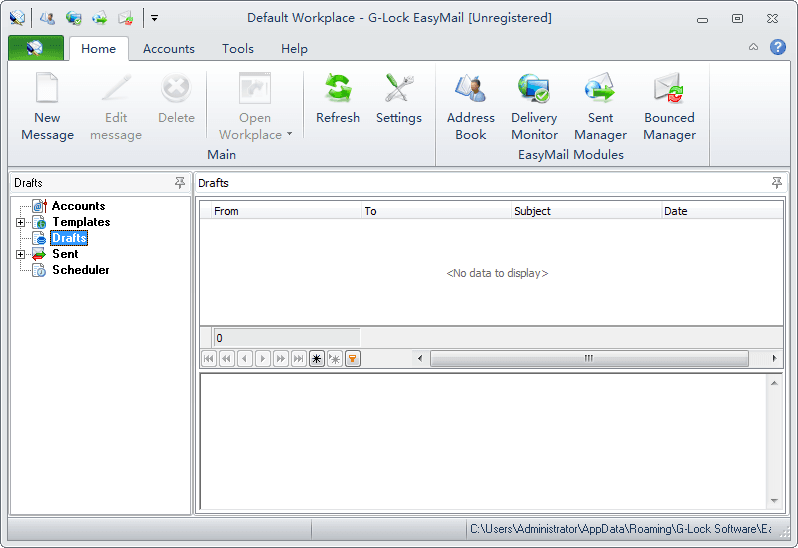The height and width of the screenshot is (548, 798).
Task: Sort by the Subject column header
Action: [586, 211]
